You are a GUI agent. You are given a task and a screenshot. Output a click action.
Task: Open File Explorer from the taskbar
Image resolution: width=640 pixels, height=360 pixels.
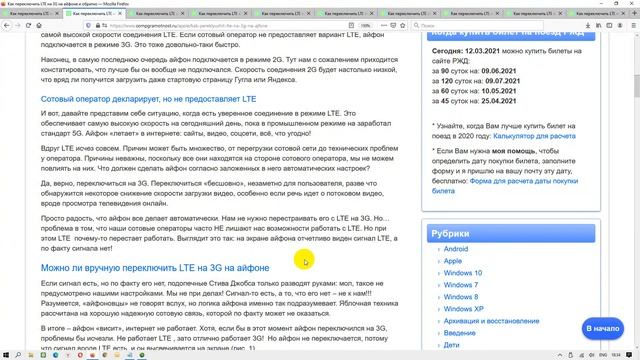31,355
